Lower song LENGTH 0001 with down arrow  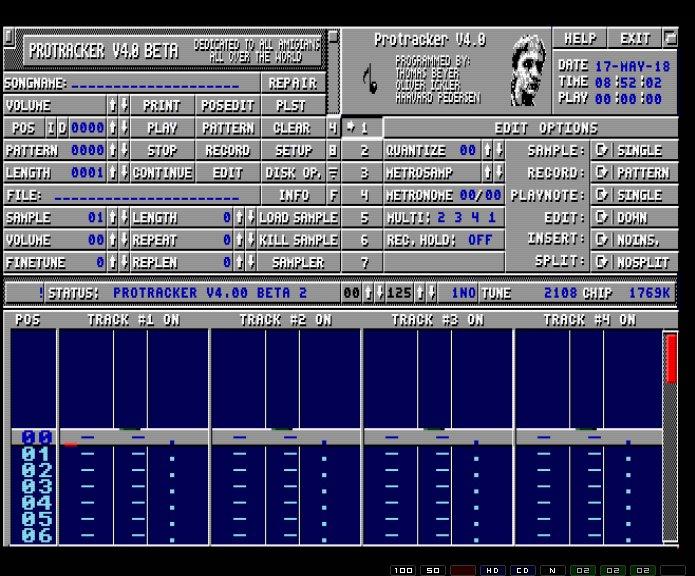(x=124, y=172)
